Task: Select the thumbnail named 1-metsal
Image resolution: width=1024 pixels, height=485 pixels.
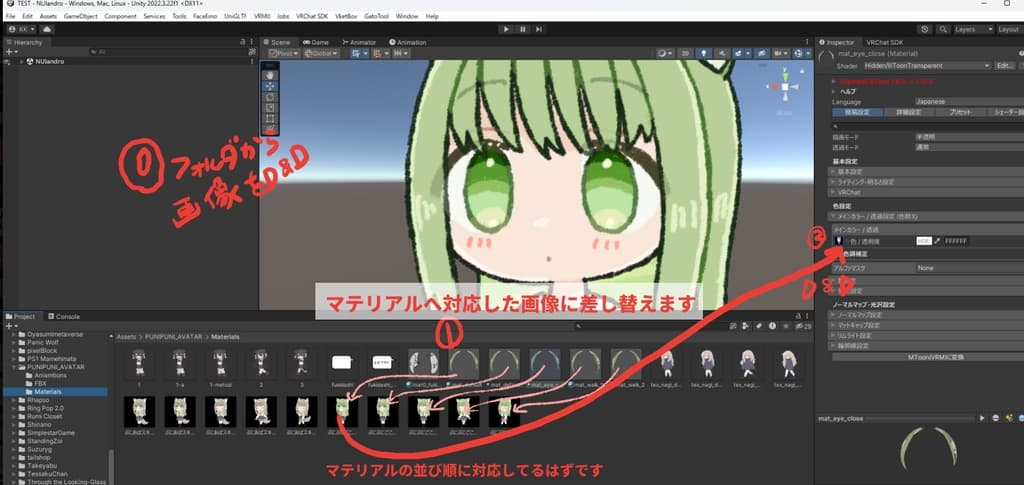Action: pos(220,369)
